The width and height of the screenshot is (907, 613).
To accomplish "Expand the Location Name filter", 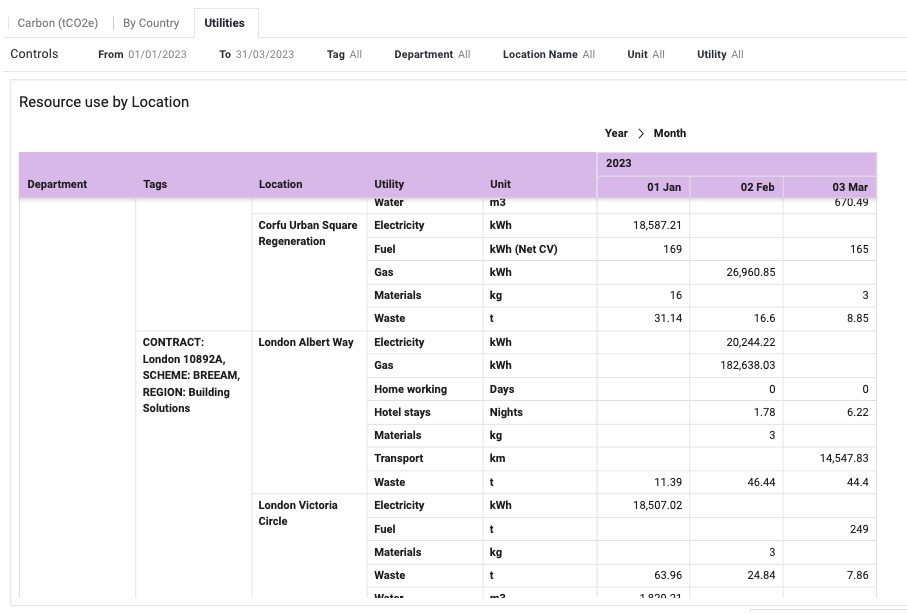I will [x=548, y=54].
